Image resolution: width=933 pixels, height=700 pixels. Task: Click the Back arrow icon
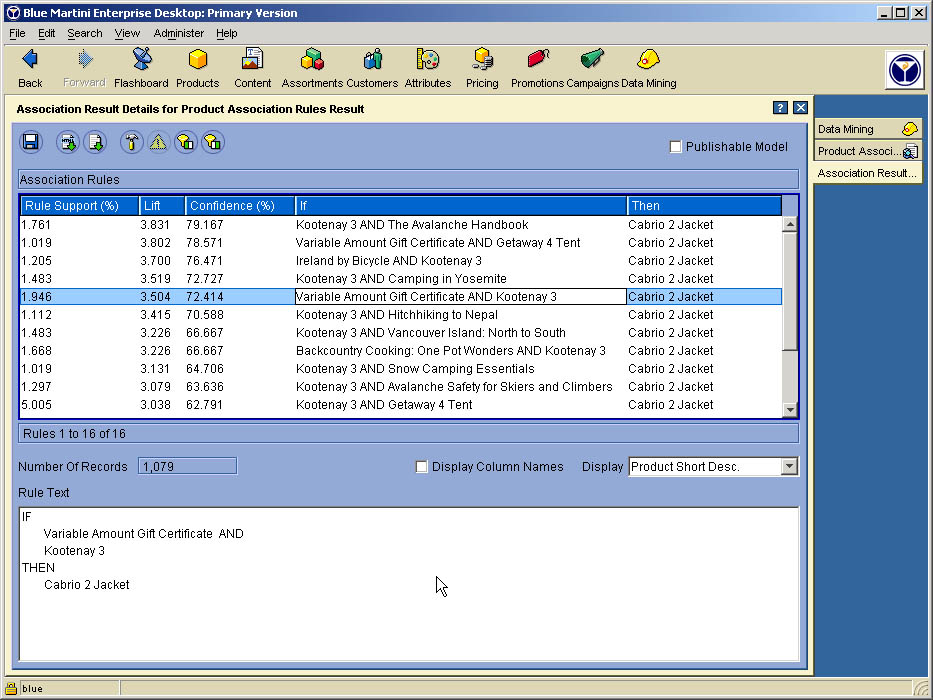pos(30,59)
